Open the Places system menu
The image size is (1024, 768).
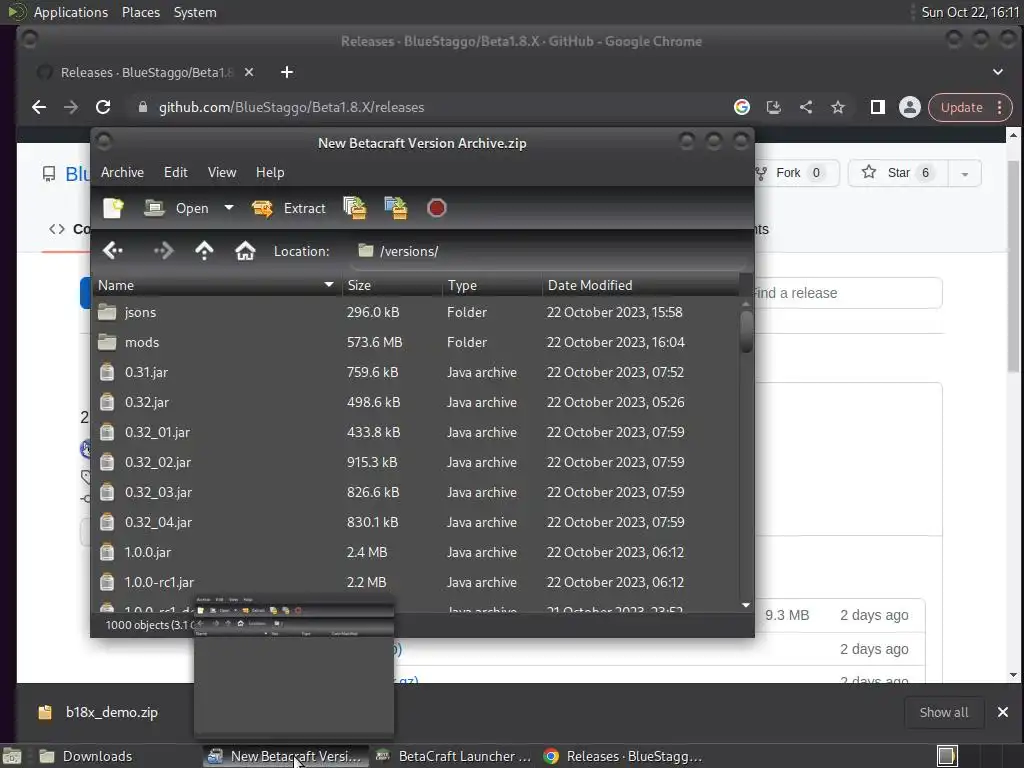click(x=141, y=12)
